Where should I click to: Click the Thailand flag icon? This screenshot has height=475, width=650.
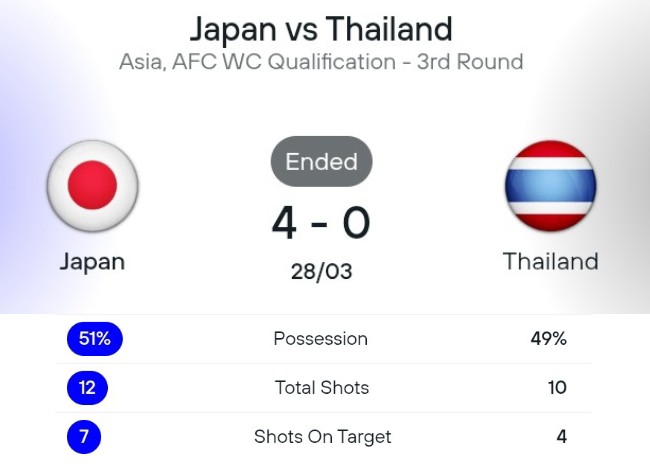(551, 185)
